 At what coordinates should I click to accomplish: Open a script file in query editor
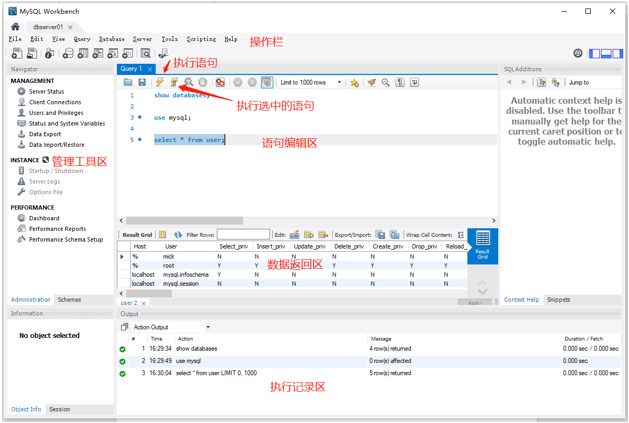[128, 82]
